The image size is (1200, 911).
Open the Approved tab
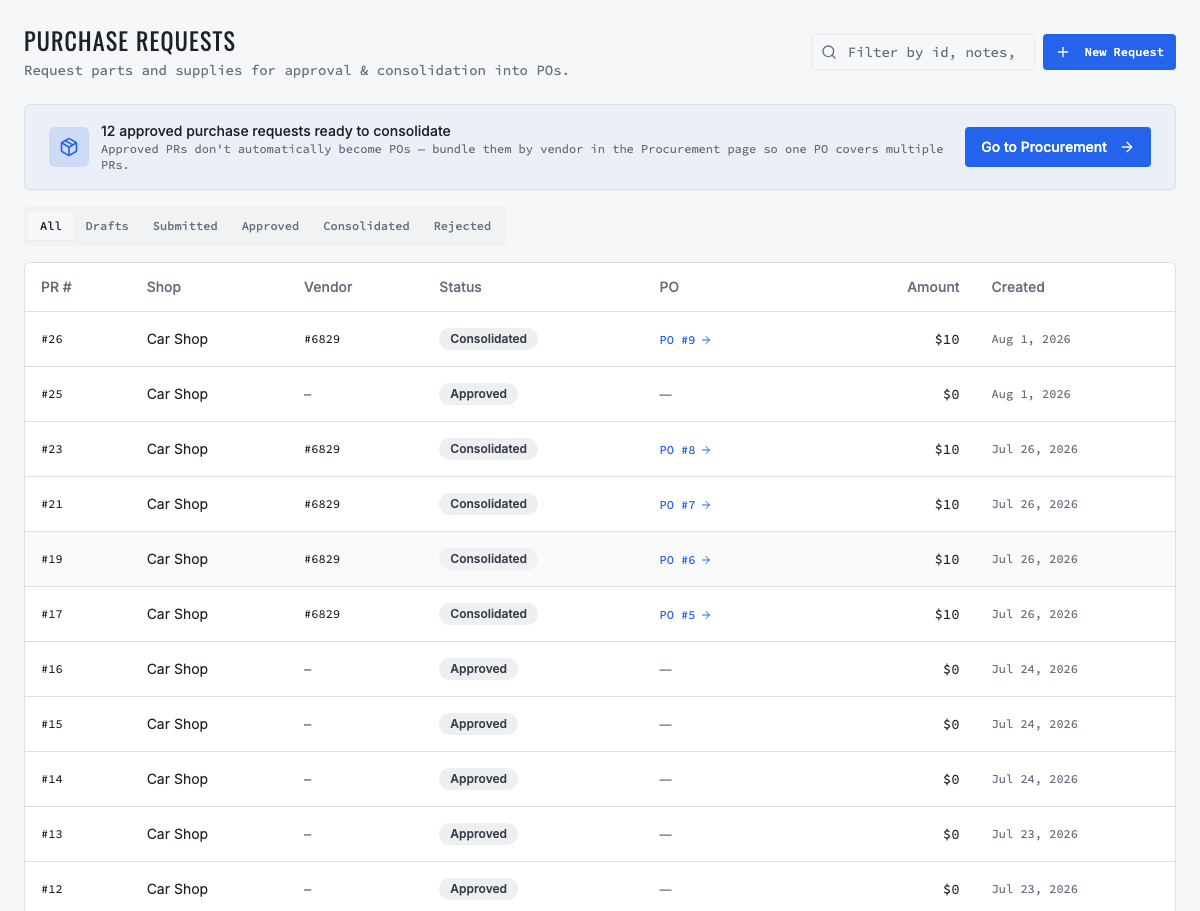(270, 226)
